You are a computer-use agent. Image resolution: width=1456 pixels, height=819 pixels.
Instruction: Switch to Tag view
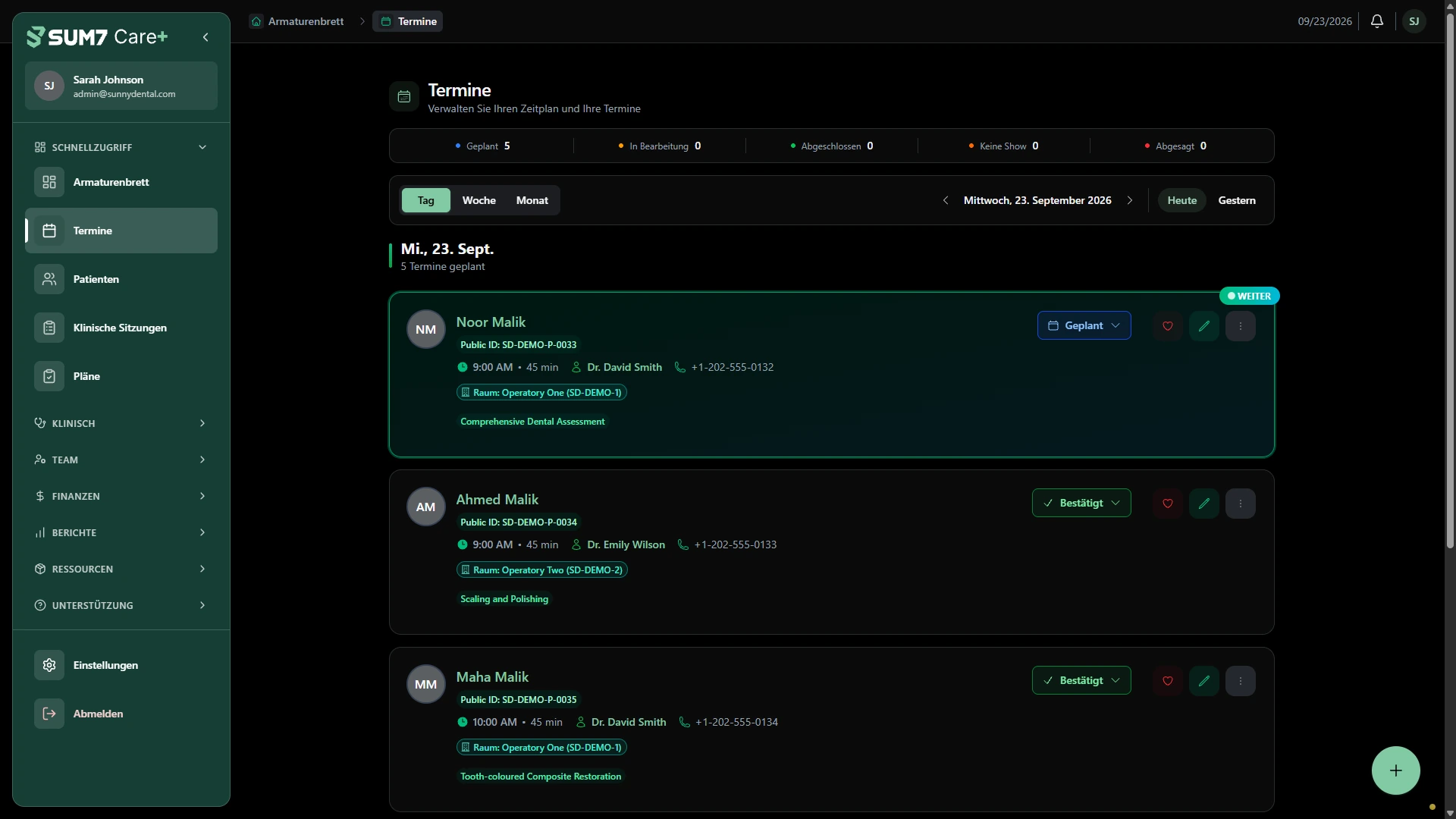426,200
